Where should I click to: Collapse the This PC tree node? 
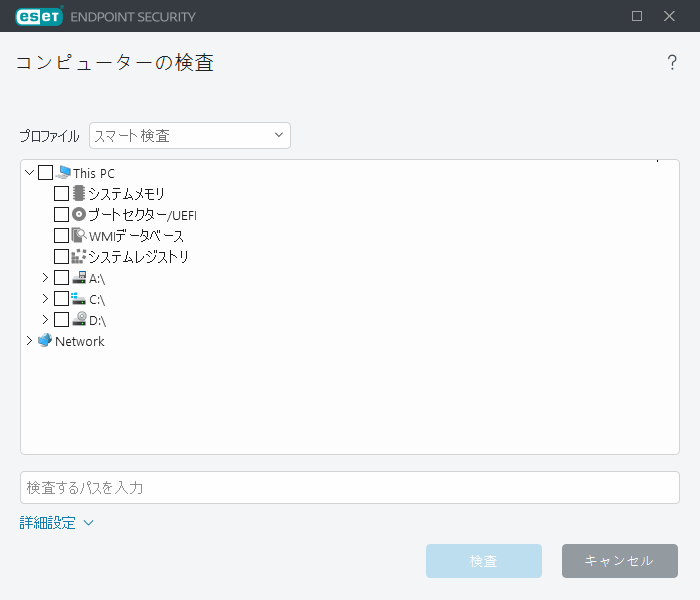[x=29, y=173]
